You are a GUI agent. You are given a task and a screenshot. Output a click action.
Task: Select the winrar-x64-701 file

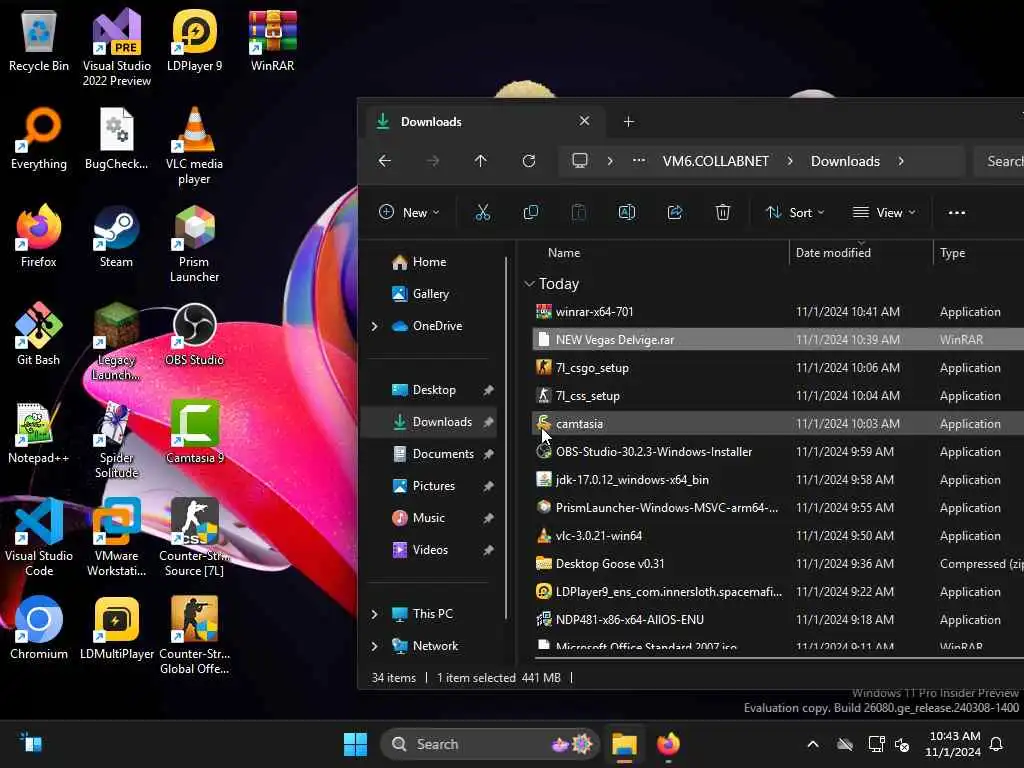click(778, 312)
